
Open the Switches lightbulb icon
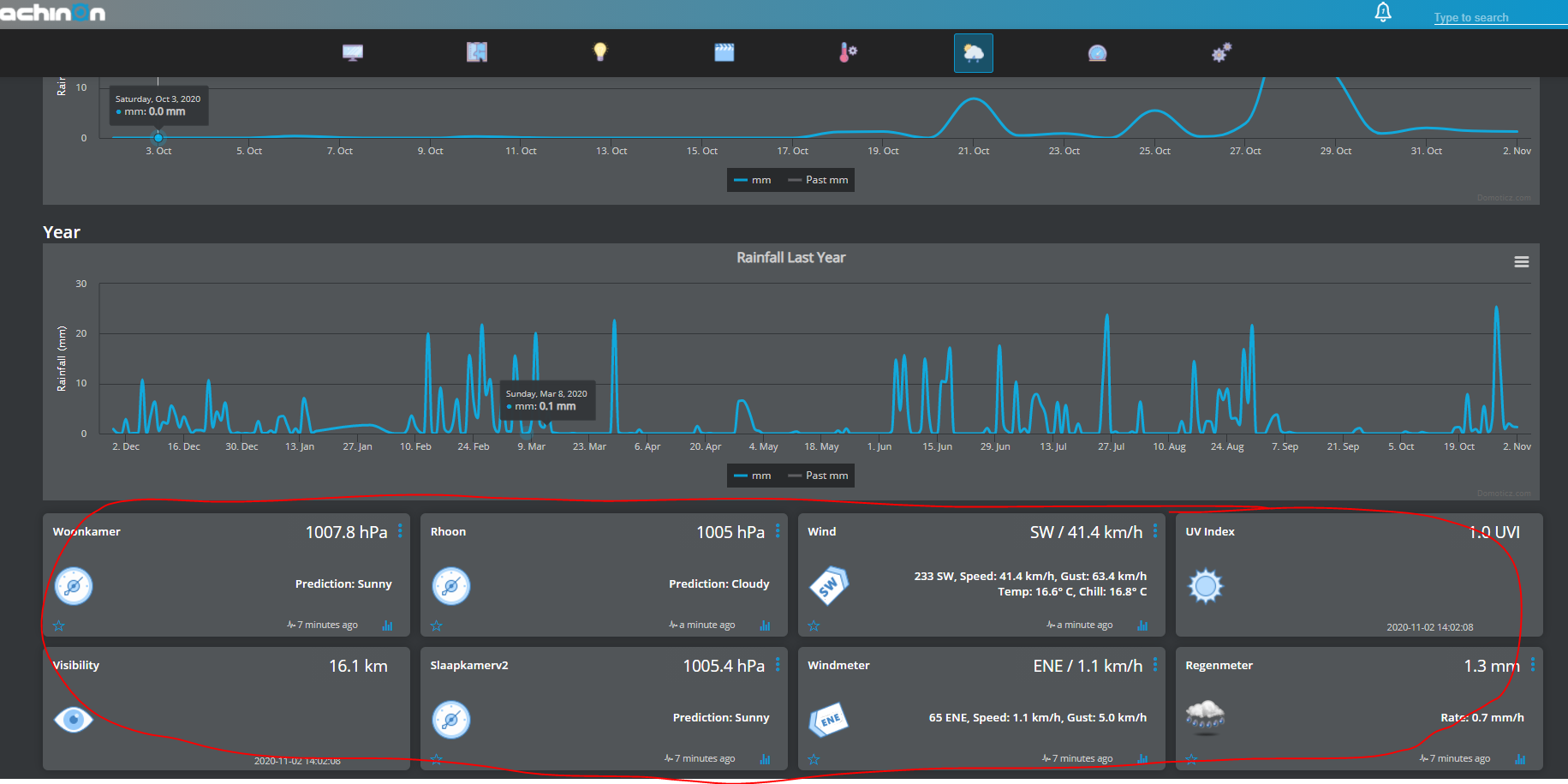599,52
